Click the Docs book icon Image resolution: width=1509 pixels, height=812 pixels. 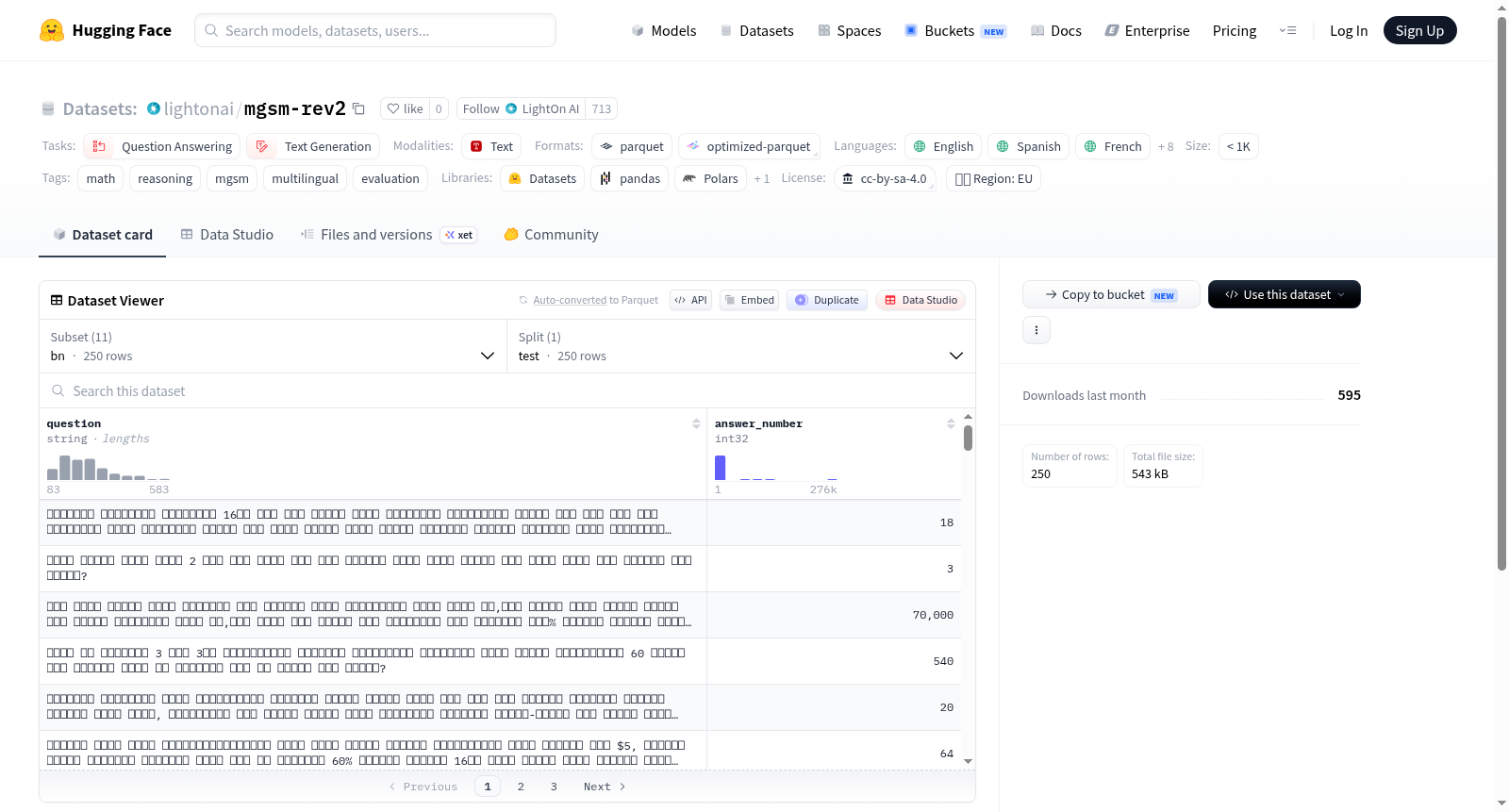pyautogui.click(x=1037, y=30)
